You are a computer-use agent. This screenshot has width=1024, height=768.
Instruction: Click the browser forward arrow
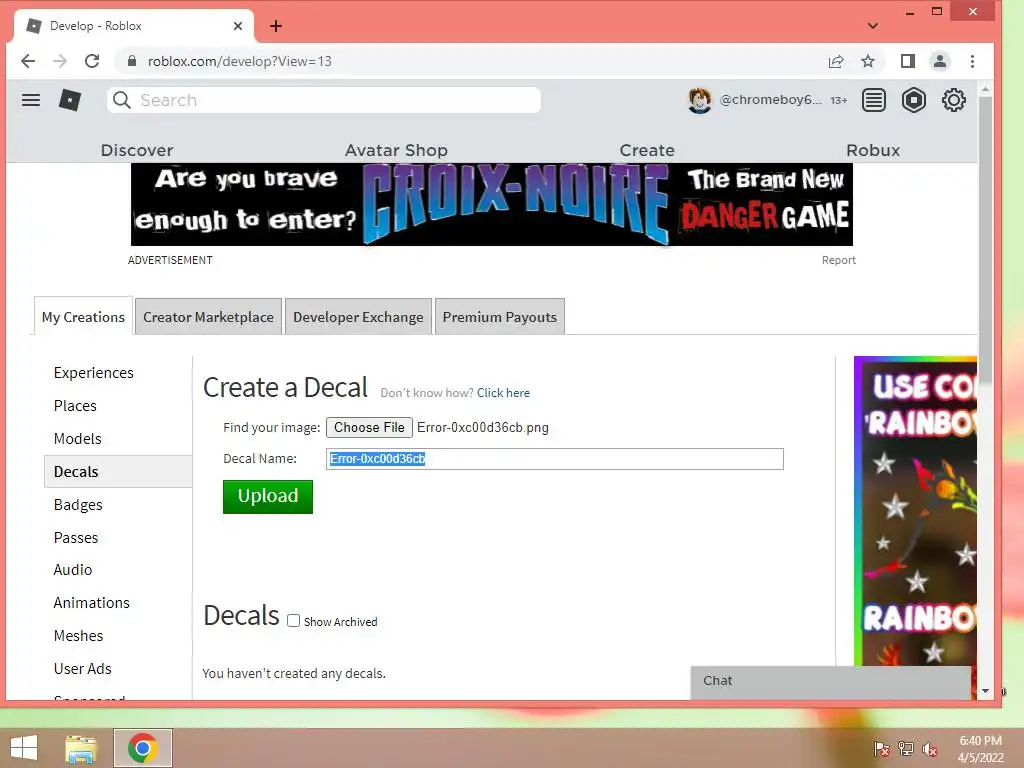point(60,61)
